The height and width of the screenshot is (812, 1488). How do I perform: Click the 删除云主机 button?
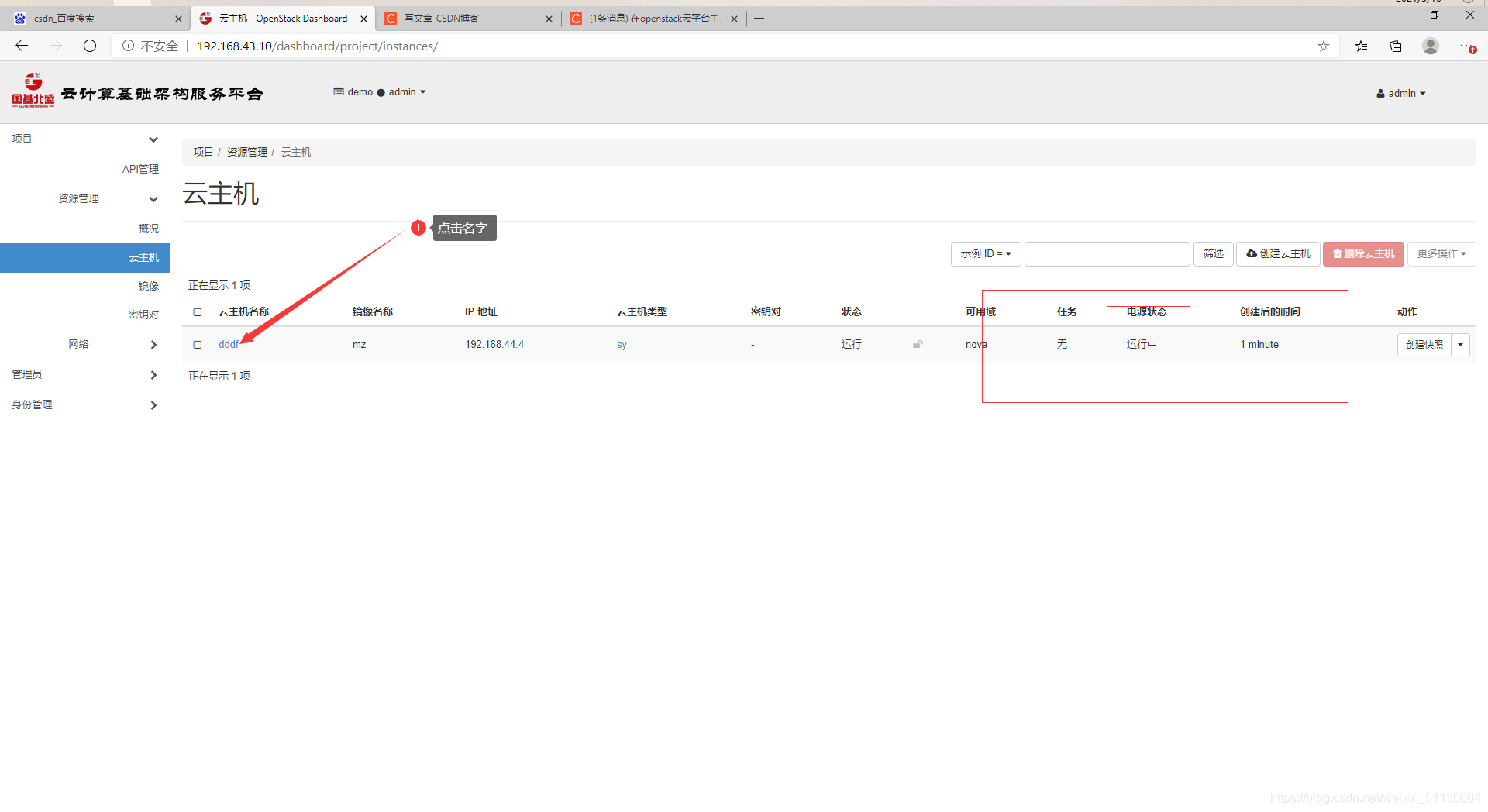(1363, 253)
